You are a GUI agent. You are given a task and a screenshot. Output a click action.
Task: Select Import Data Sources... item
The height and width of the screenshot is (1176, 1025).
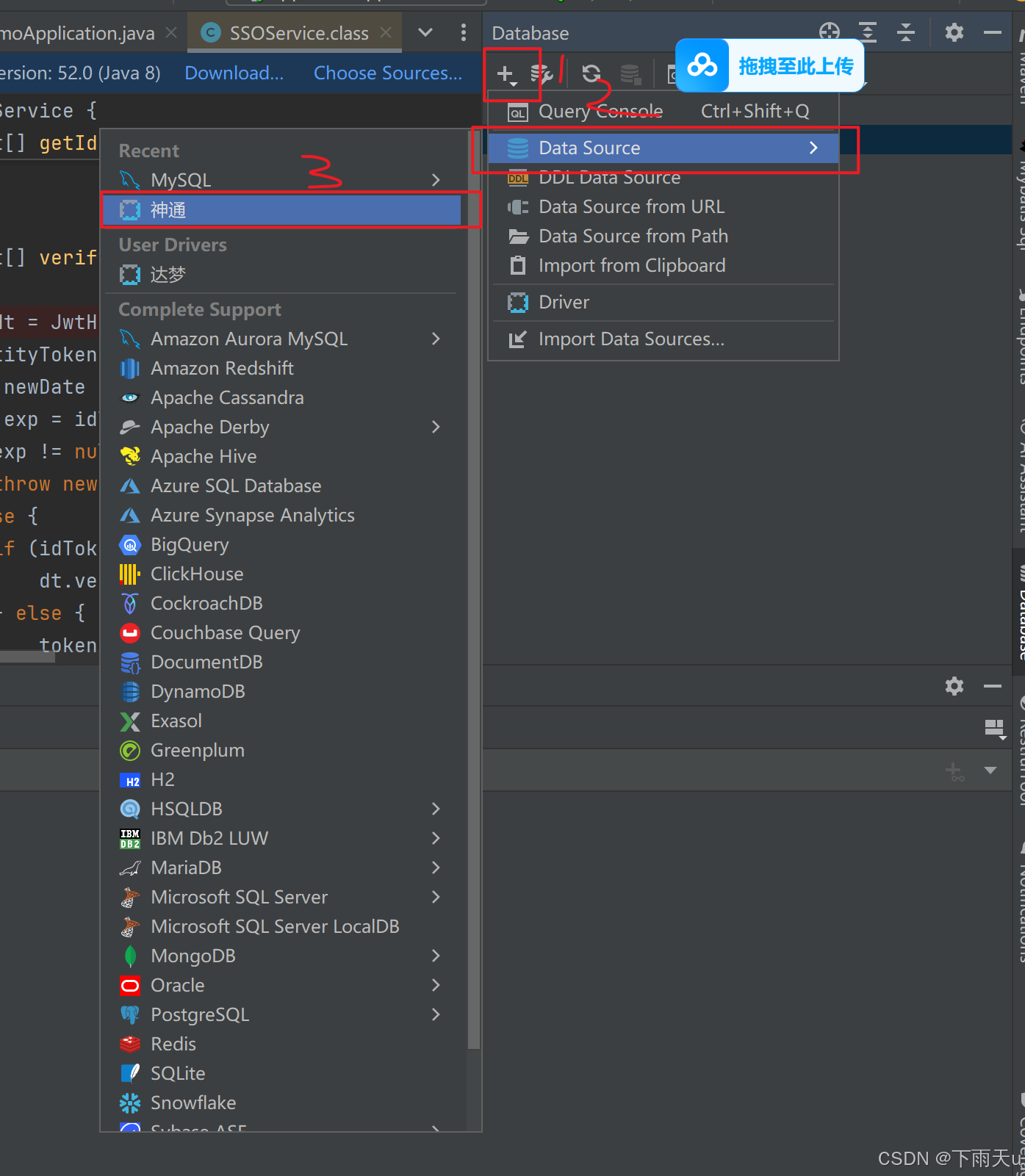[663, 339]
